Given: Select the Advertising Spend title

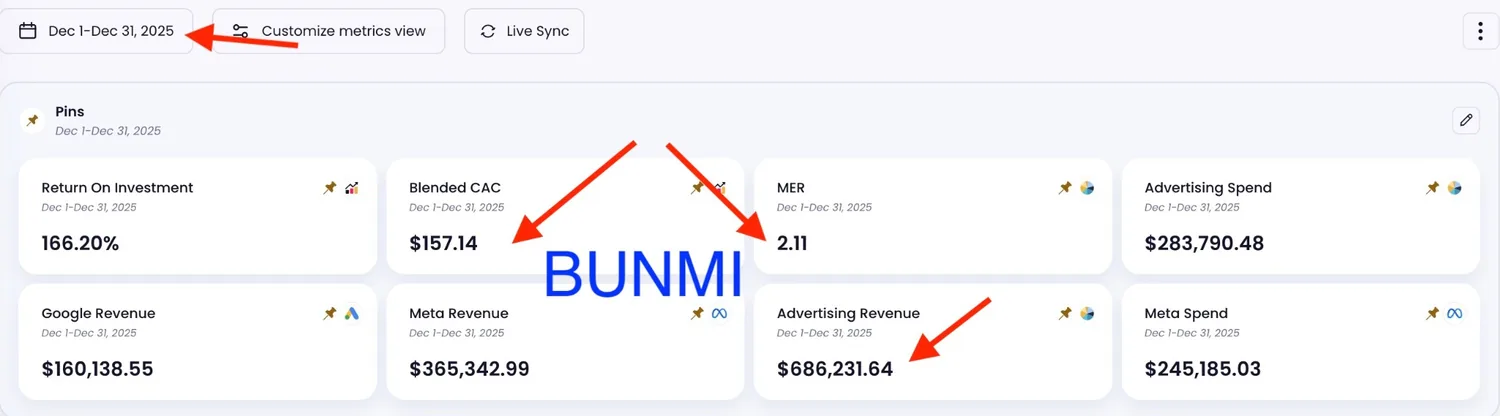Looking at the screenshot, I should tap(1208, 188).
